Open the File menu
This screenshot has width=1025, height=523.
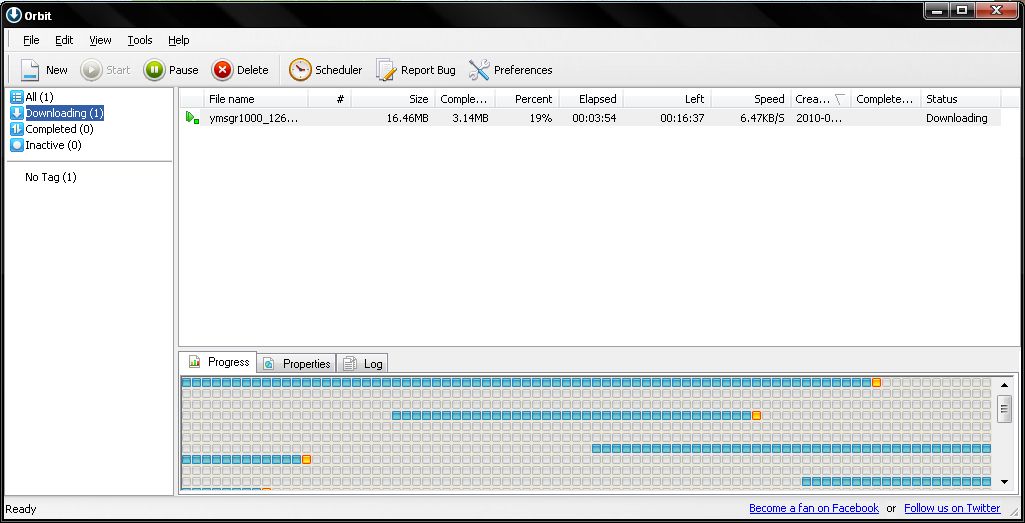31,40
